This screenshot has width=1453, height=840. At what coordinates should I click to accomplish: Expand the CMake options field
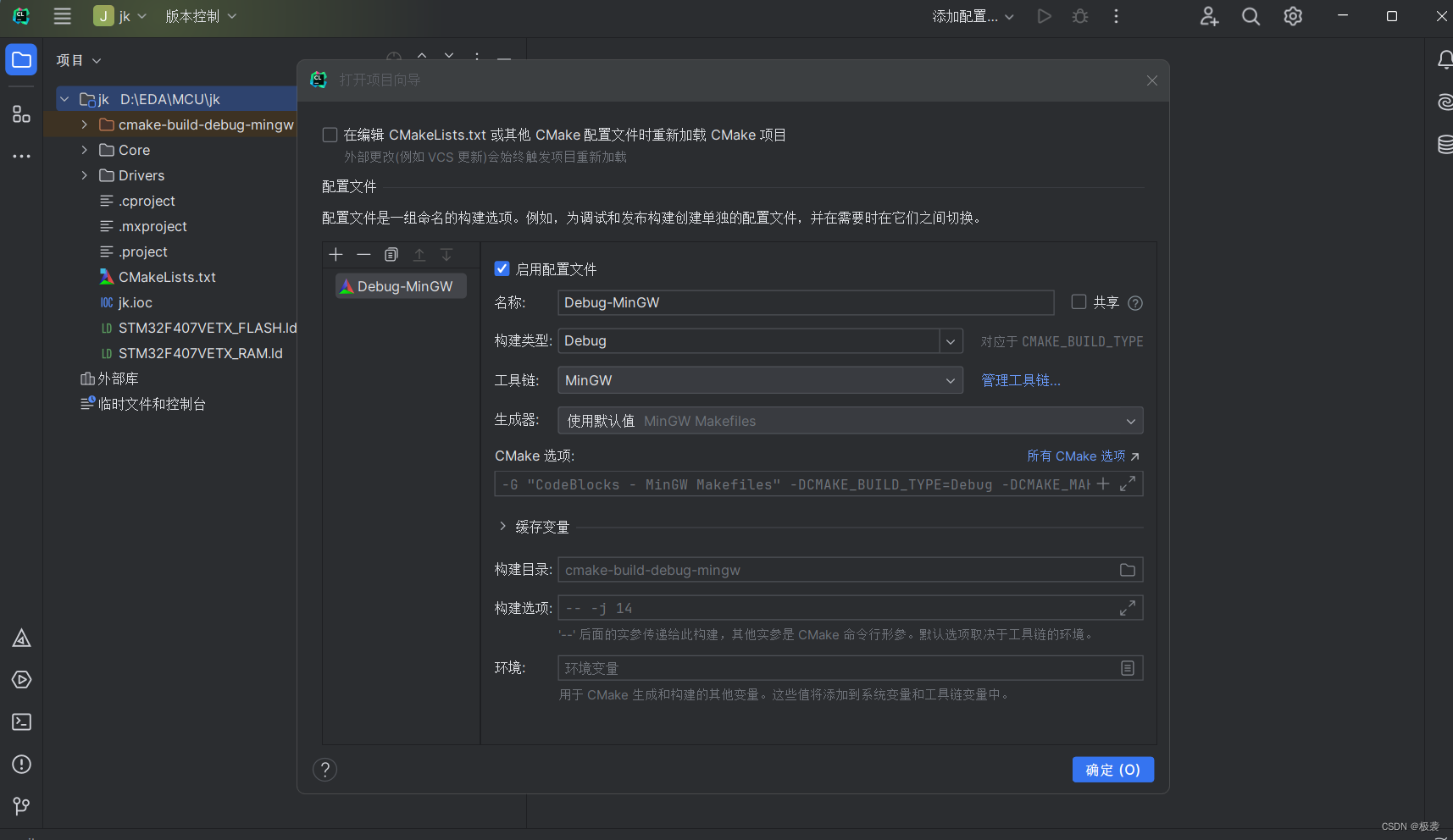[1128, 484]
